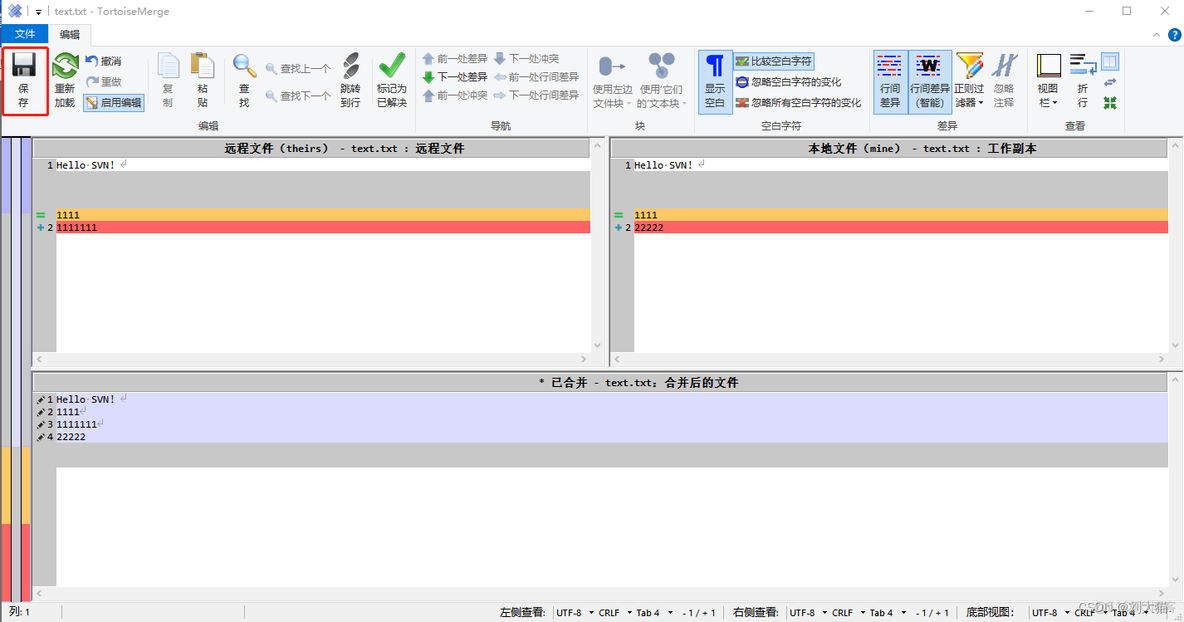Toggle 忽略注释 ignore comments
The image size is (1184, 622).
[x=1004, y=81]
